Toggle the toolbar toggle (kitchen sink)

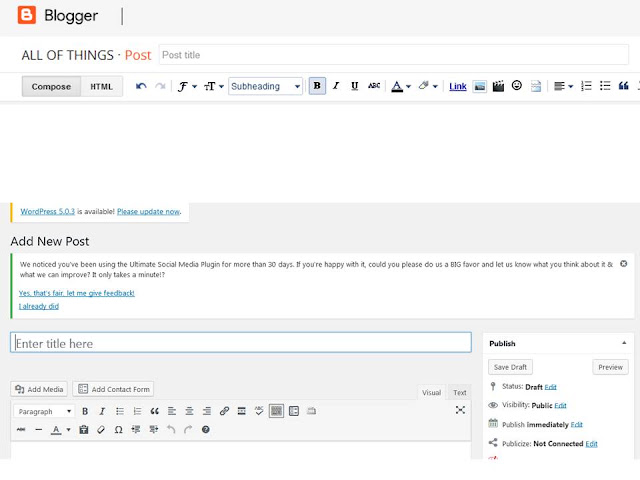tap(276, 411)
